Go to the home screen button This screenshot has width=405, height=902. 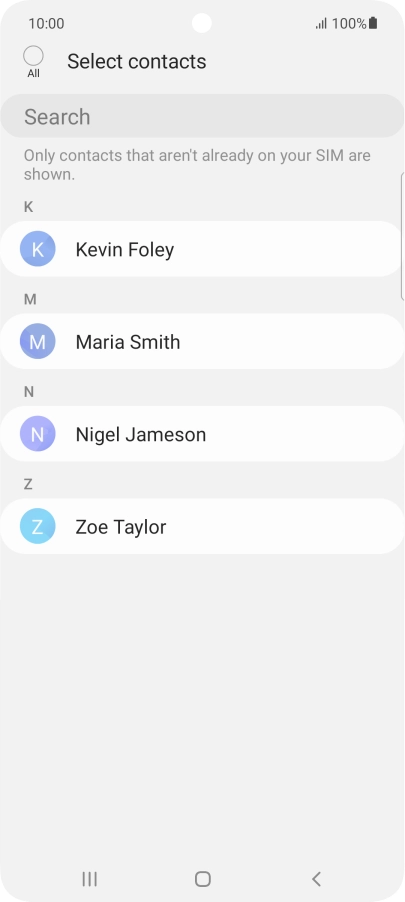click(x=202, y=879)
